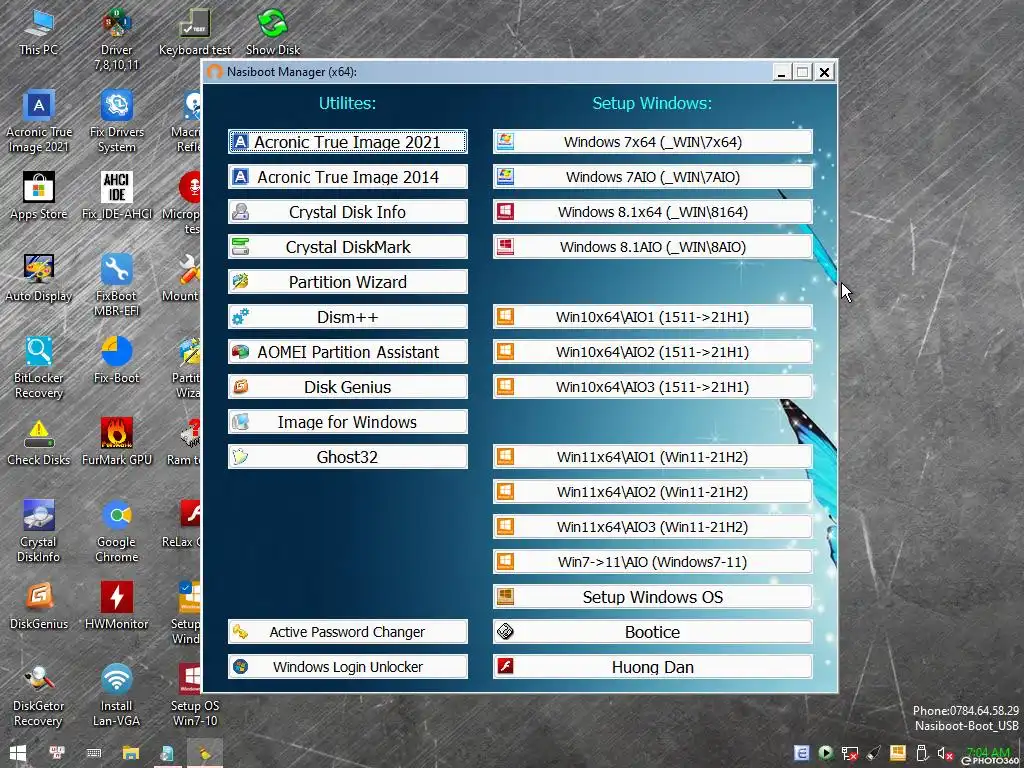Open Acronic True Image 2021 desktop icon
Screen dimensions: 1024x768
click(x=39, y=121)
